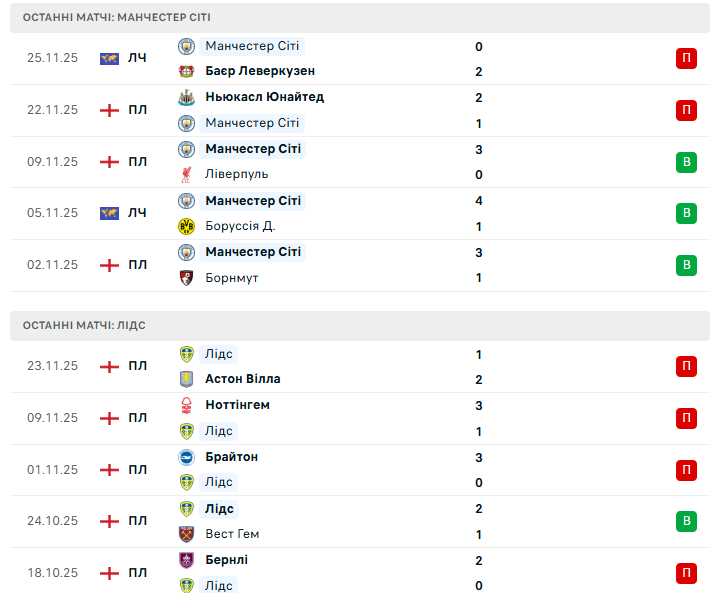Click the 'Останні матчі: Манчестер Сіті' header
This screenshot has width=719, height=603.
pos(117,18)
